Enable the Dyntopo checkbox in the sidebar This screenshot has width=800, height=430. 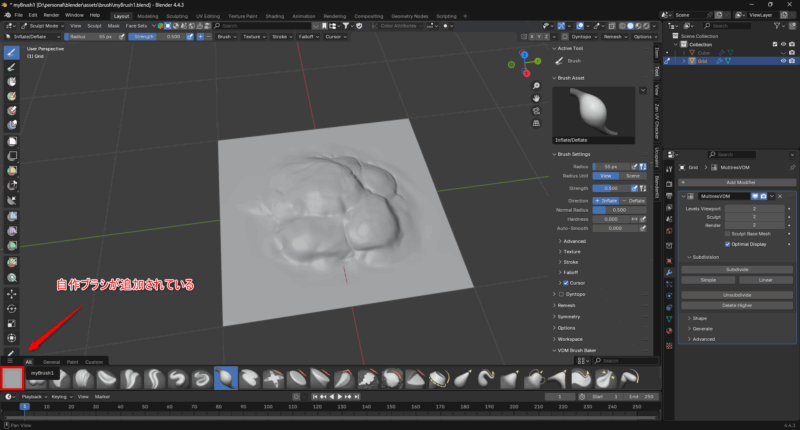click(561, 294)
